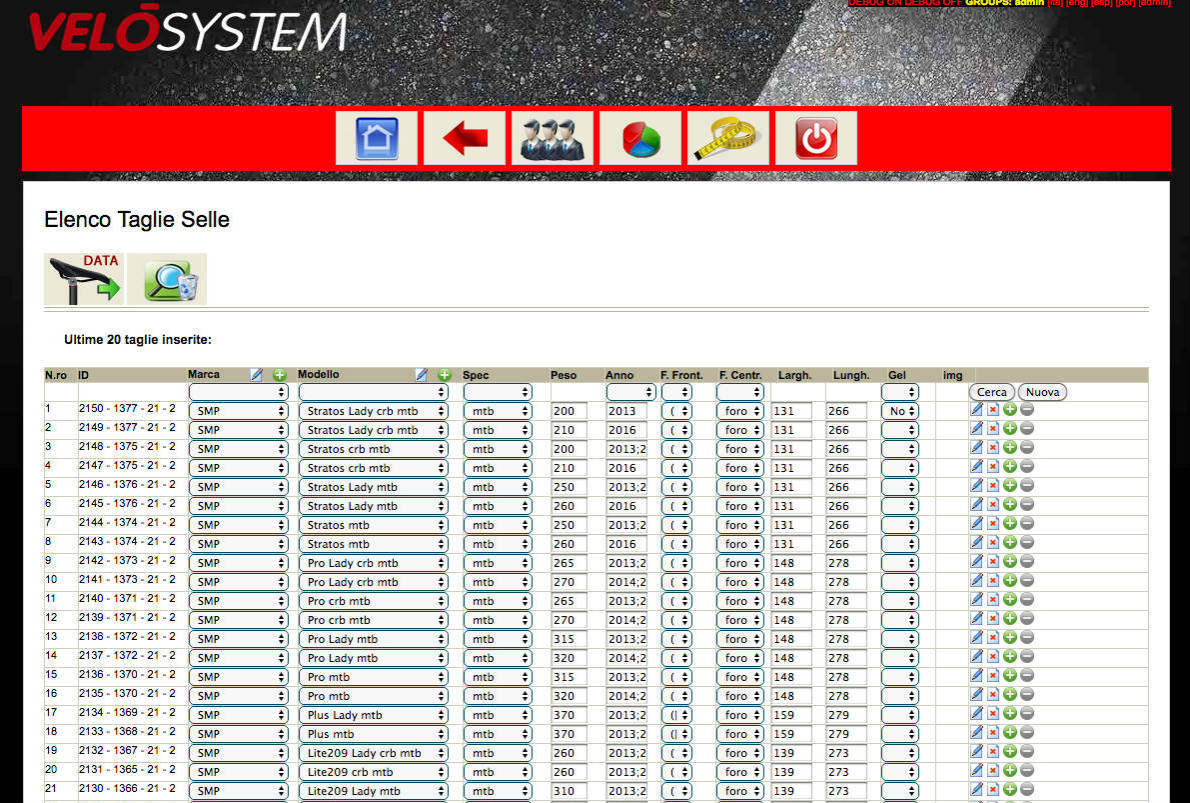This screenshot has width=1190, height=803.
Task: Click the 'F. Front.' column header
Action: 682,375
